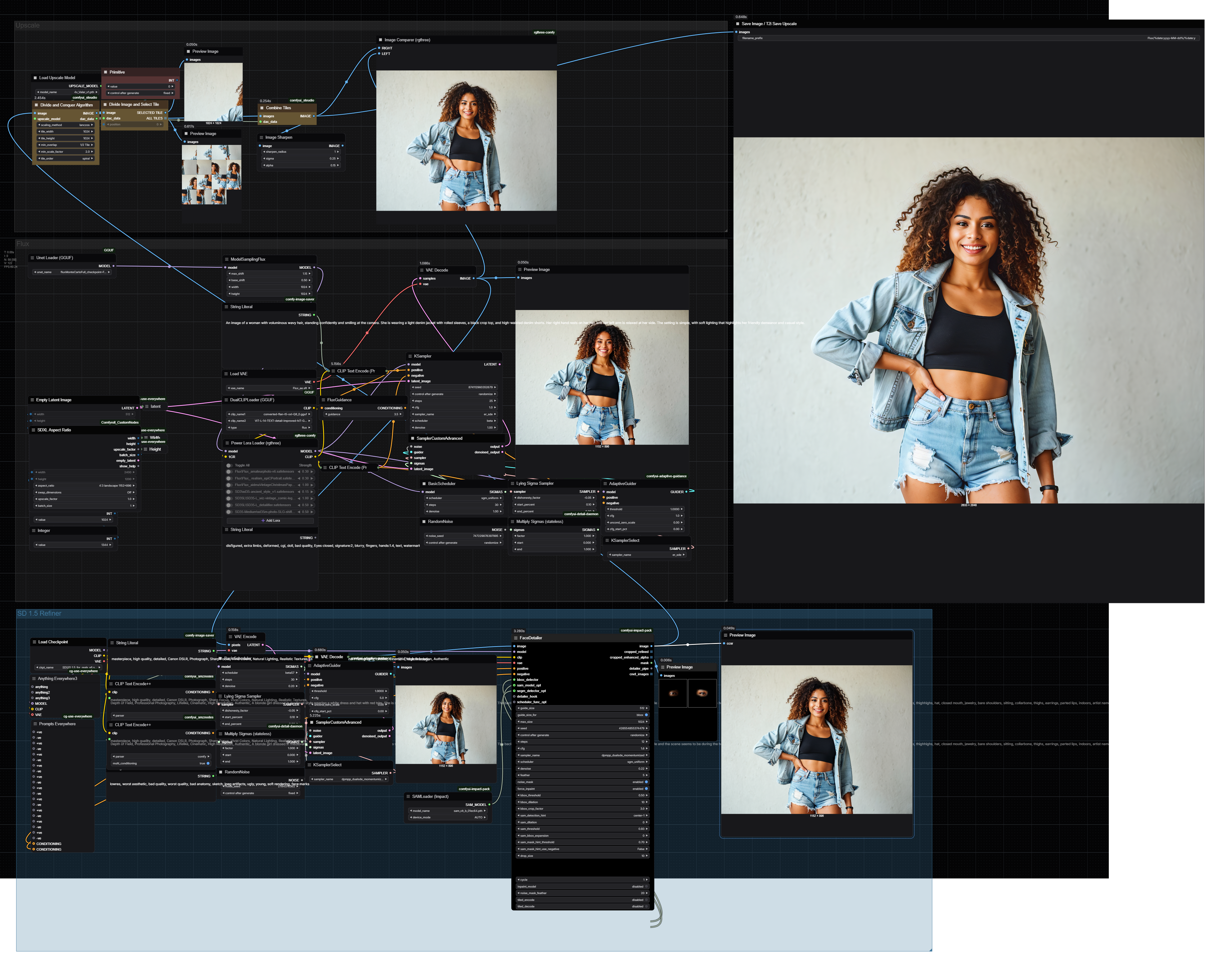Click the denoise value in KSampler
The image size is (1232, 976).
coord(490,427)
